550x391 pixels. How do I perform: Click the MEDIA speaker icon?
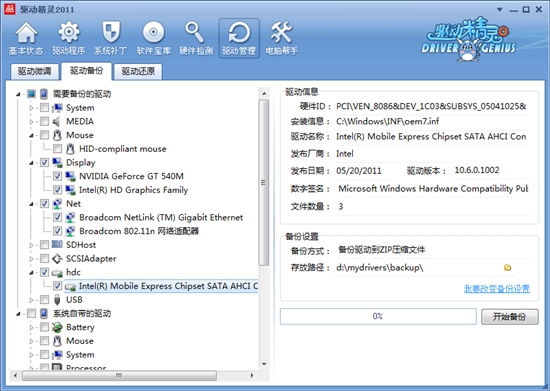pos(56,121)
